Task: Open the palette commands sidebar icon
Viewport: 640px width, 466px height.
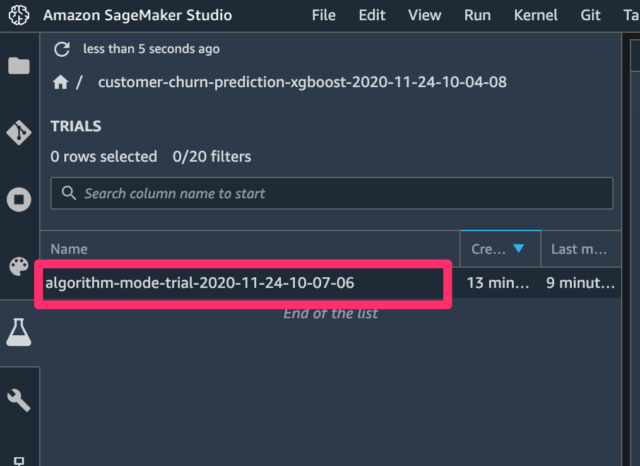Action: click(x=19, y=266)
